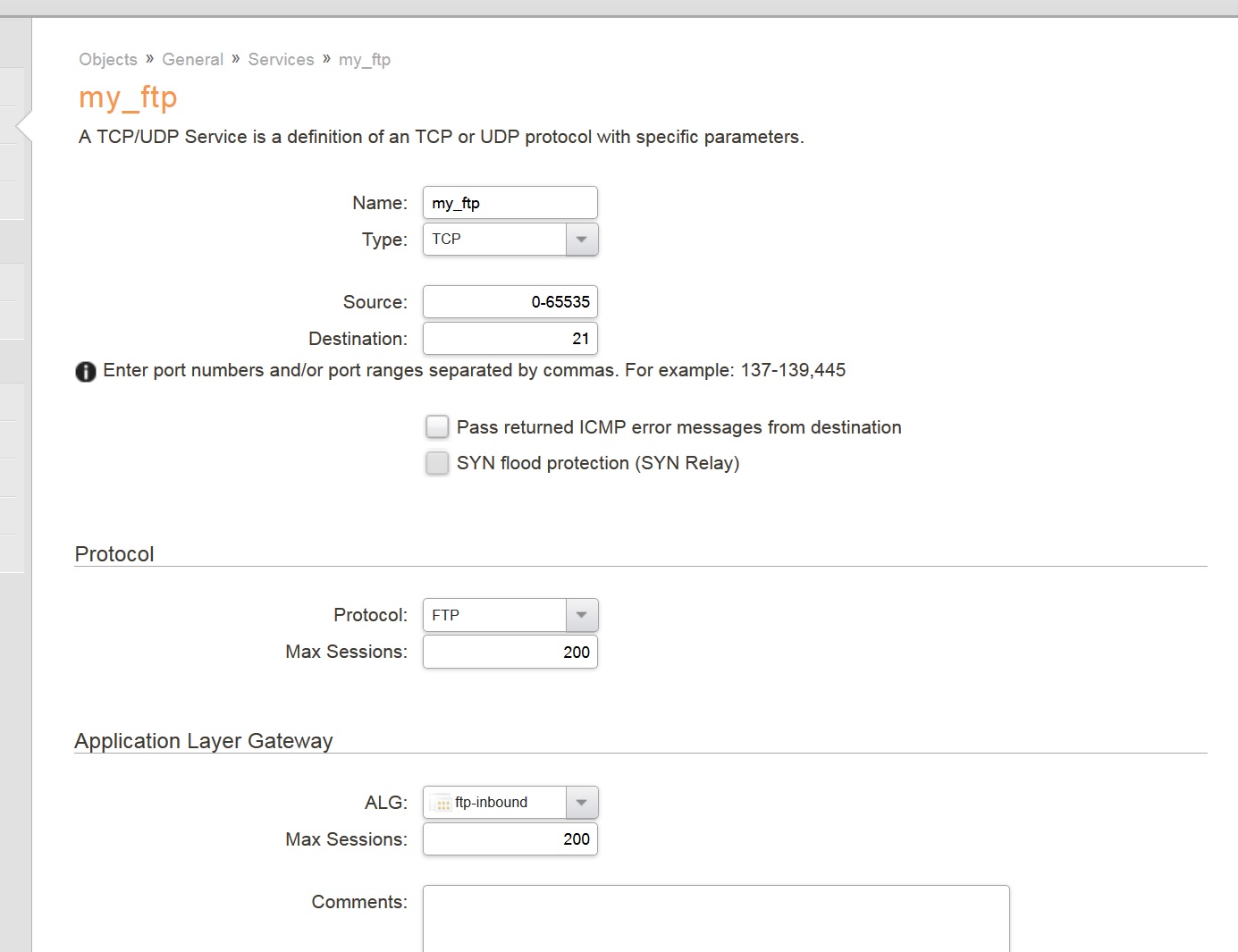Navigate to General breadcrumb link
This screenshot has width=1238, height=952.
click(x=192, y=60)
